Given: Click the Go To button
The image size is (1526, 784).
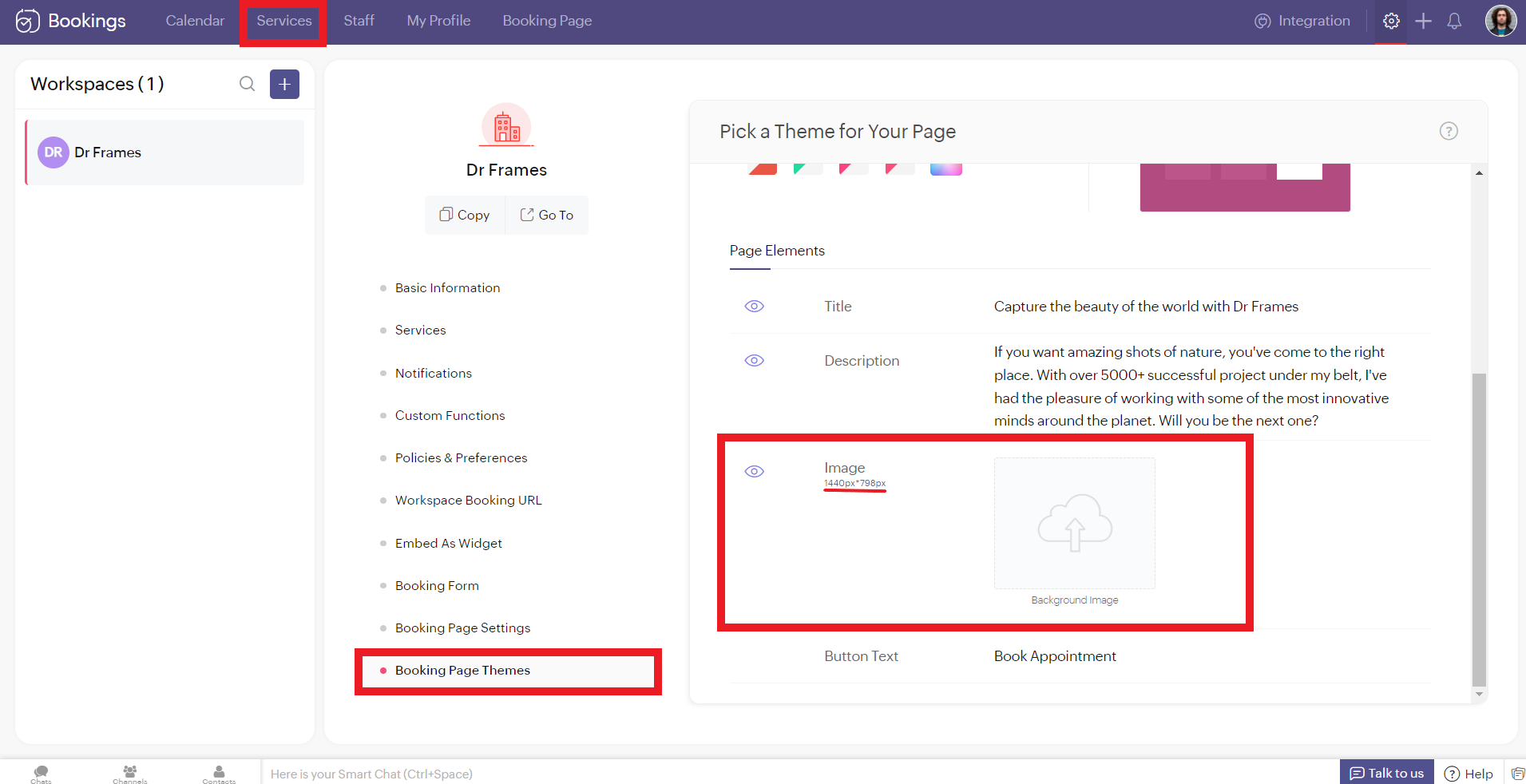Looking at the screenshot, I should click(x=547, y=215).
